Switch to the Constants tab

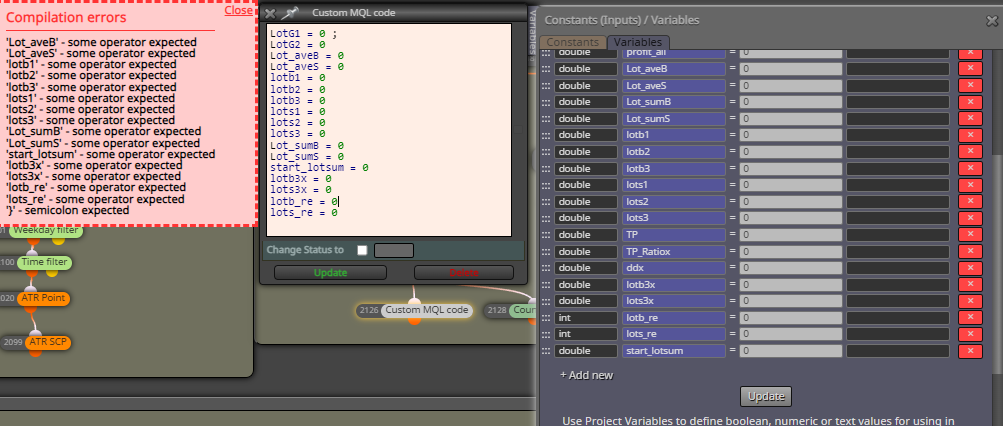(x=573, y=42)
